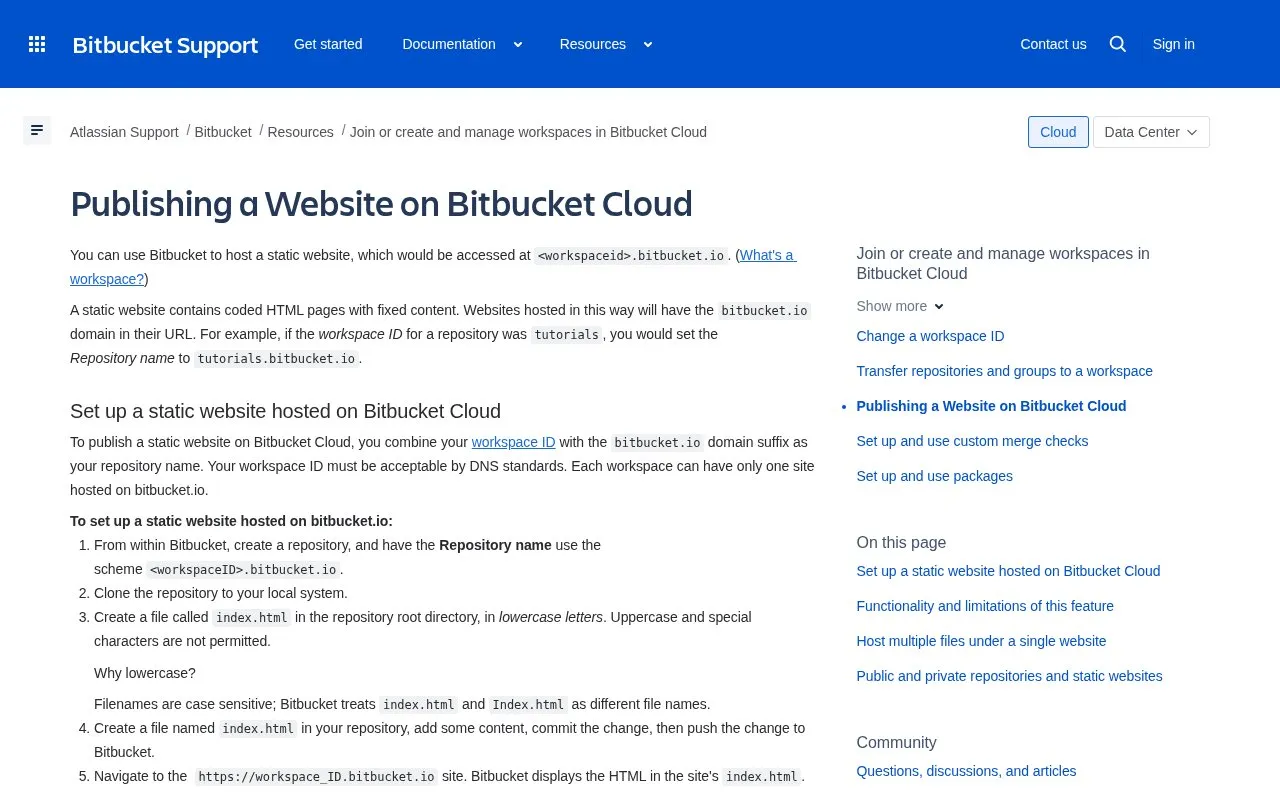Expand the Show more section
This screenshot has height=800, width=1280.
tap(900, 306)
